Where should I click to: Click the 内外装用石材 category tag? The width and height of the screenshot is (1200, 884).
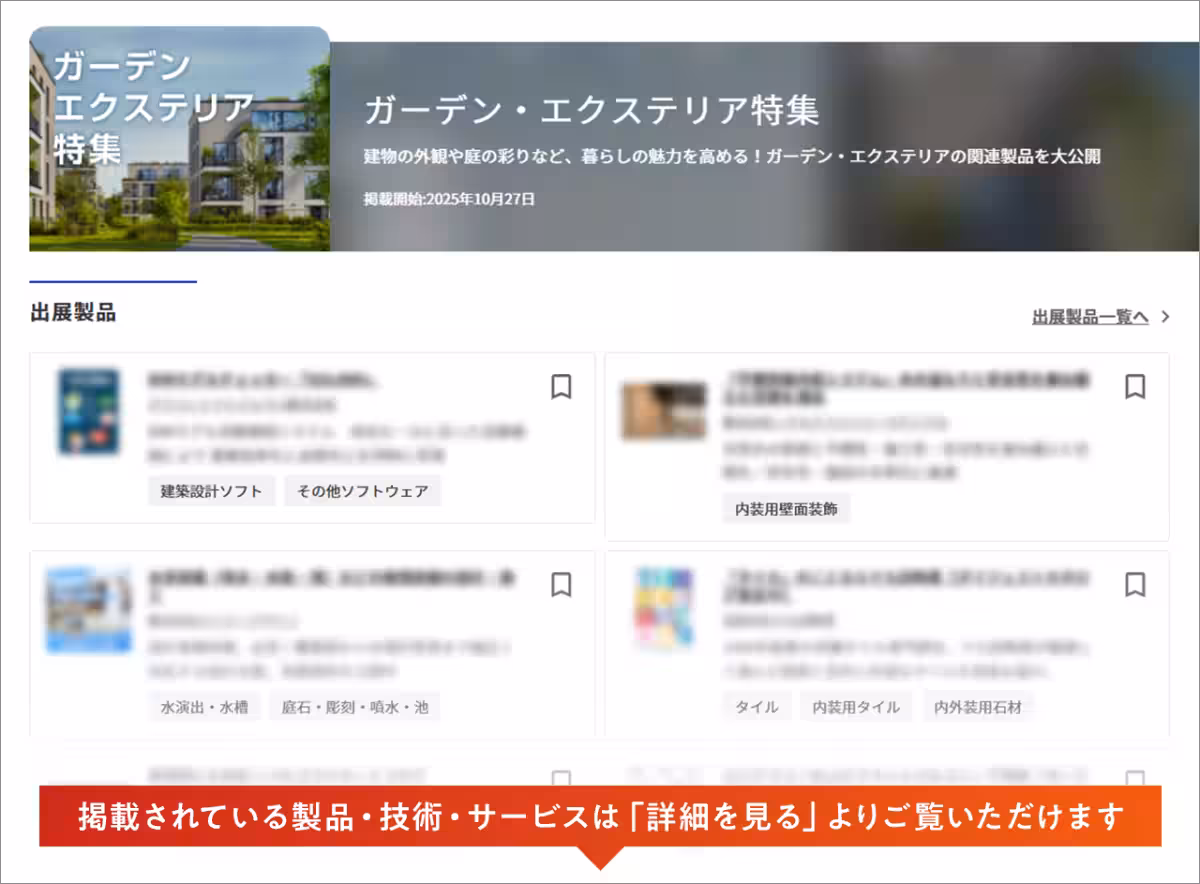(979, 706)
